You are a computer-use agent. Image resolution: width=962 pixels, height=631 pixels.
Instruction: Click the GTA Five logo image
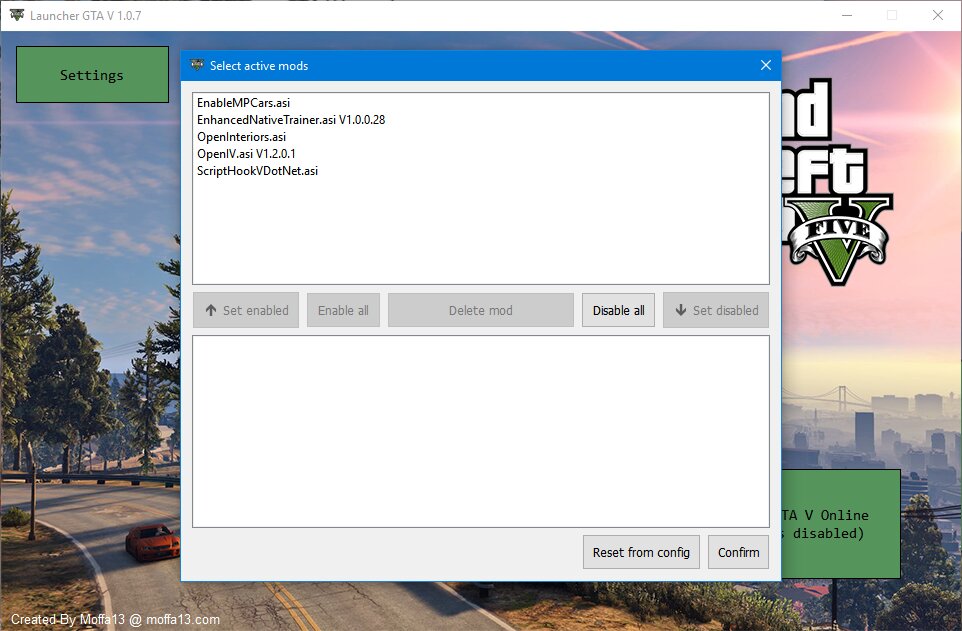[x=835, y=190]
